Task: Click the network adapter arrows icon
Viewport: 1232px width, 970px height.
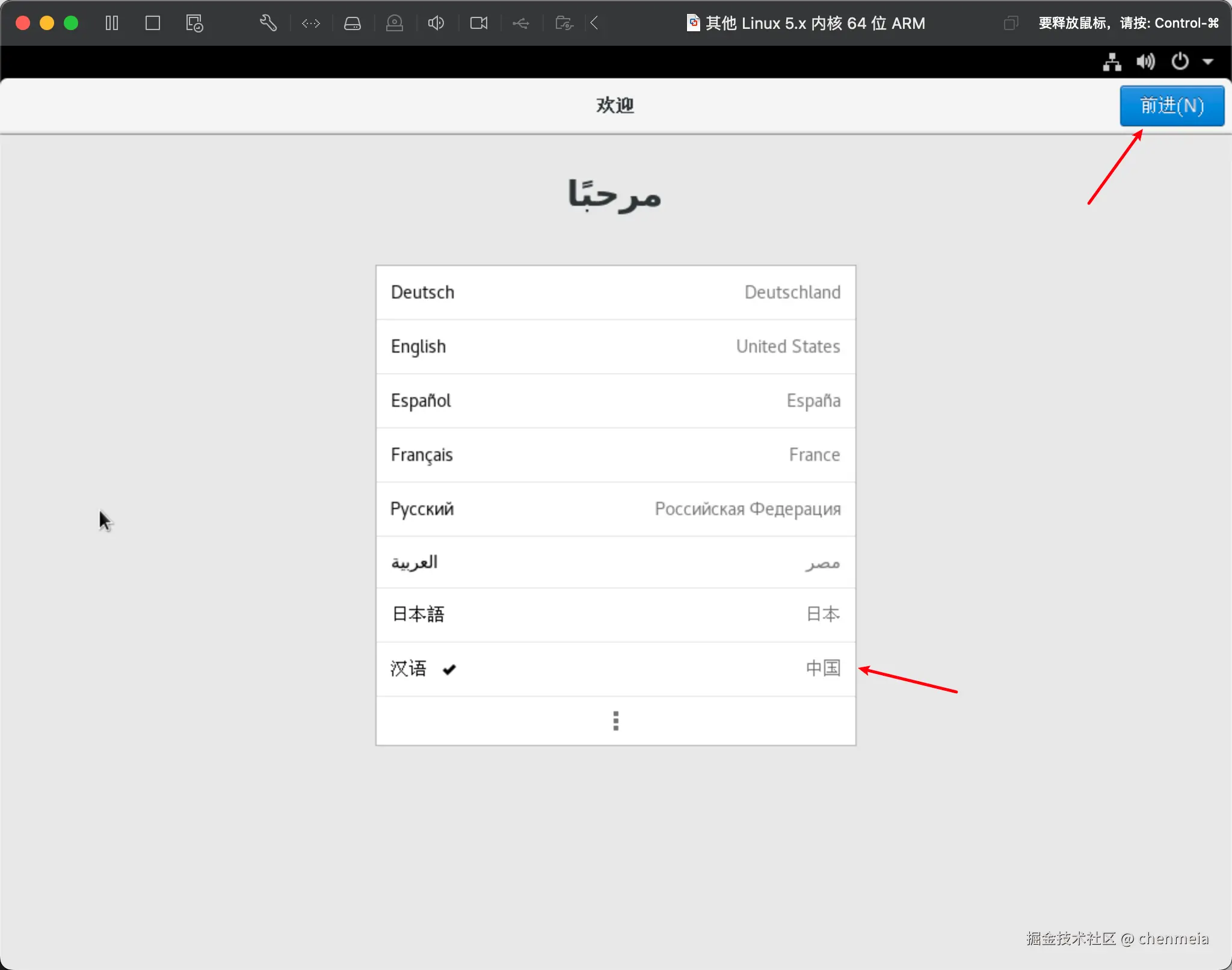Action: (x=311, y=23)
